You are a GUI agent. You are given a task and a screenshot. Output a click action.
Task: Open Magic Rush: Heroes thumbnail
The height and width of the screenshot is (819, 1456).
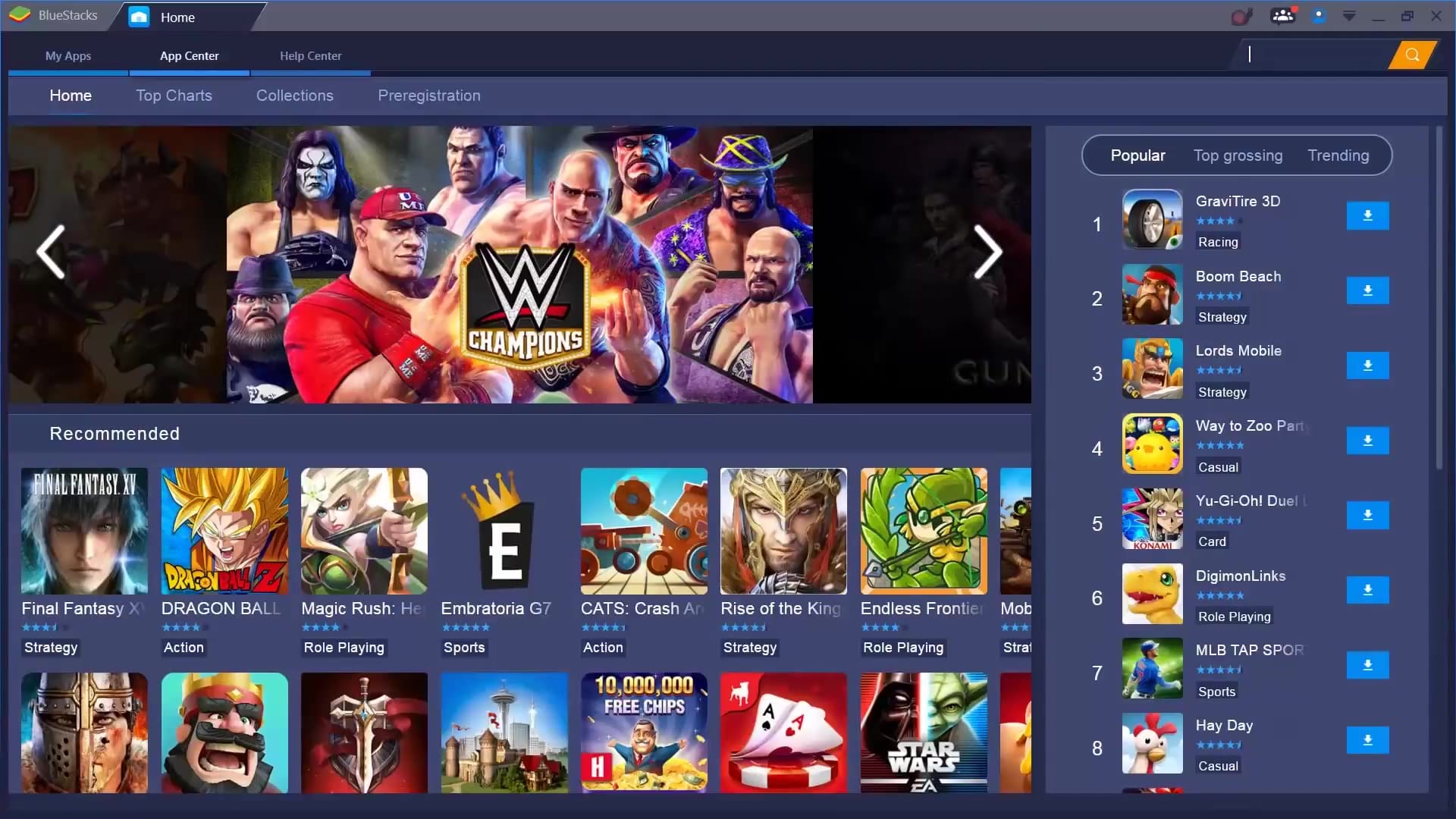click(x=364, y=531)
